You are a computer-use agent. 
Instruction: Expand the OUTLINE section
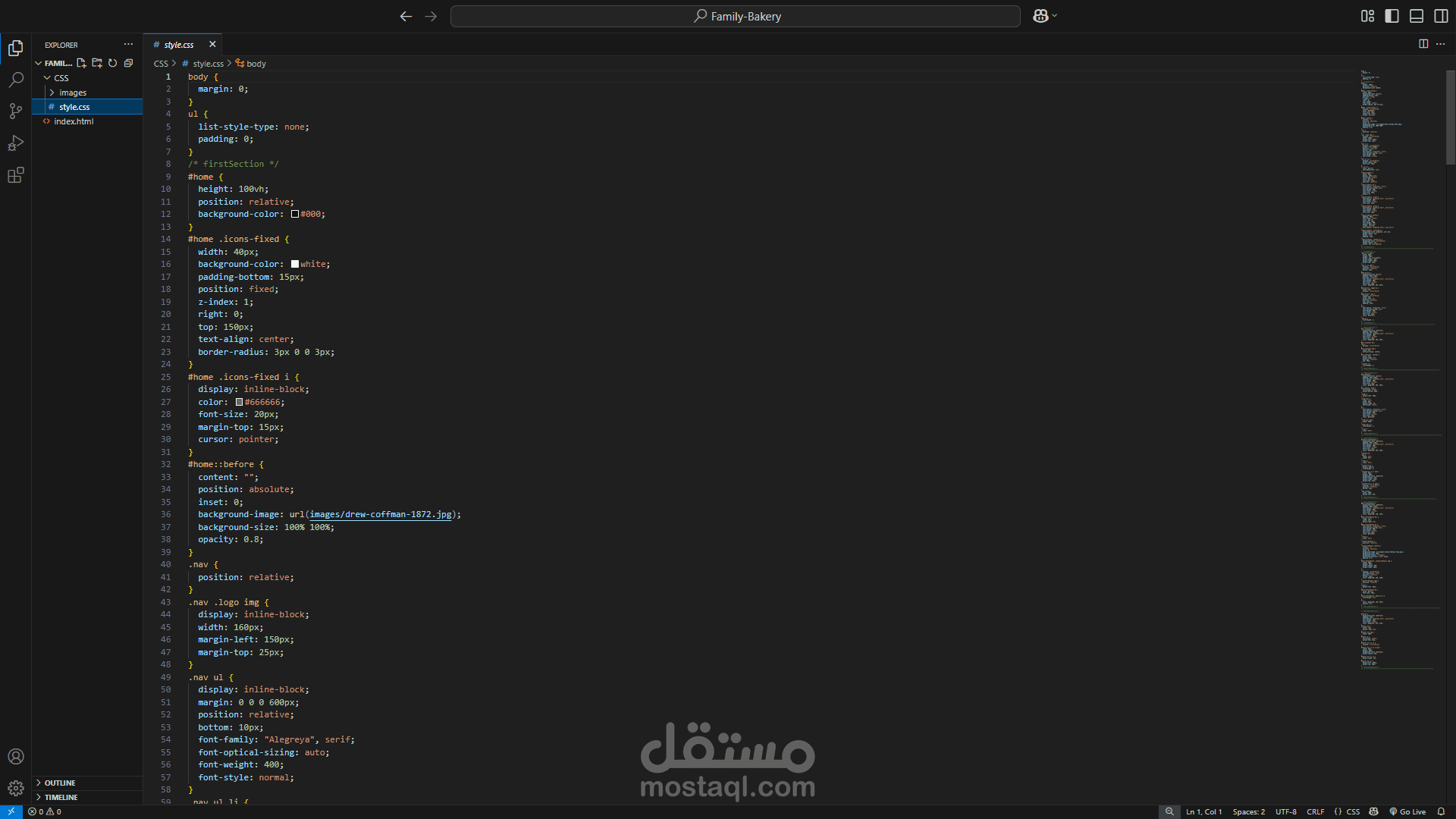pyautogui.click(x=60, y=783)
